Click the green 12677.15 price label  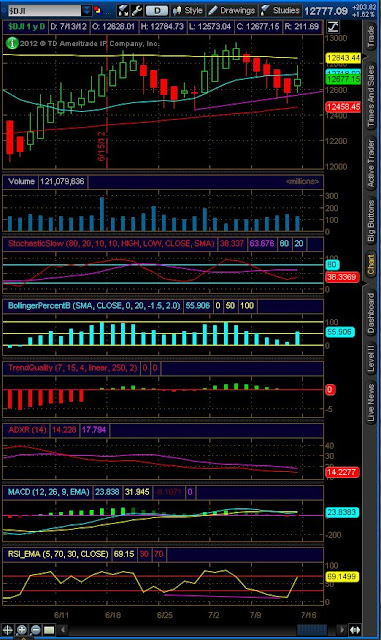[343, 79]
